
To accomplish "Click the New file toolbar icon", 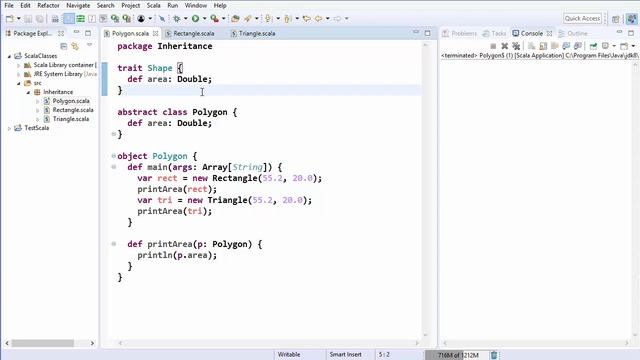I will pyautogui.click(x=9, y=19).
